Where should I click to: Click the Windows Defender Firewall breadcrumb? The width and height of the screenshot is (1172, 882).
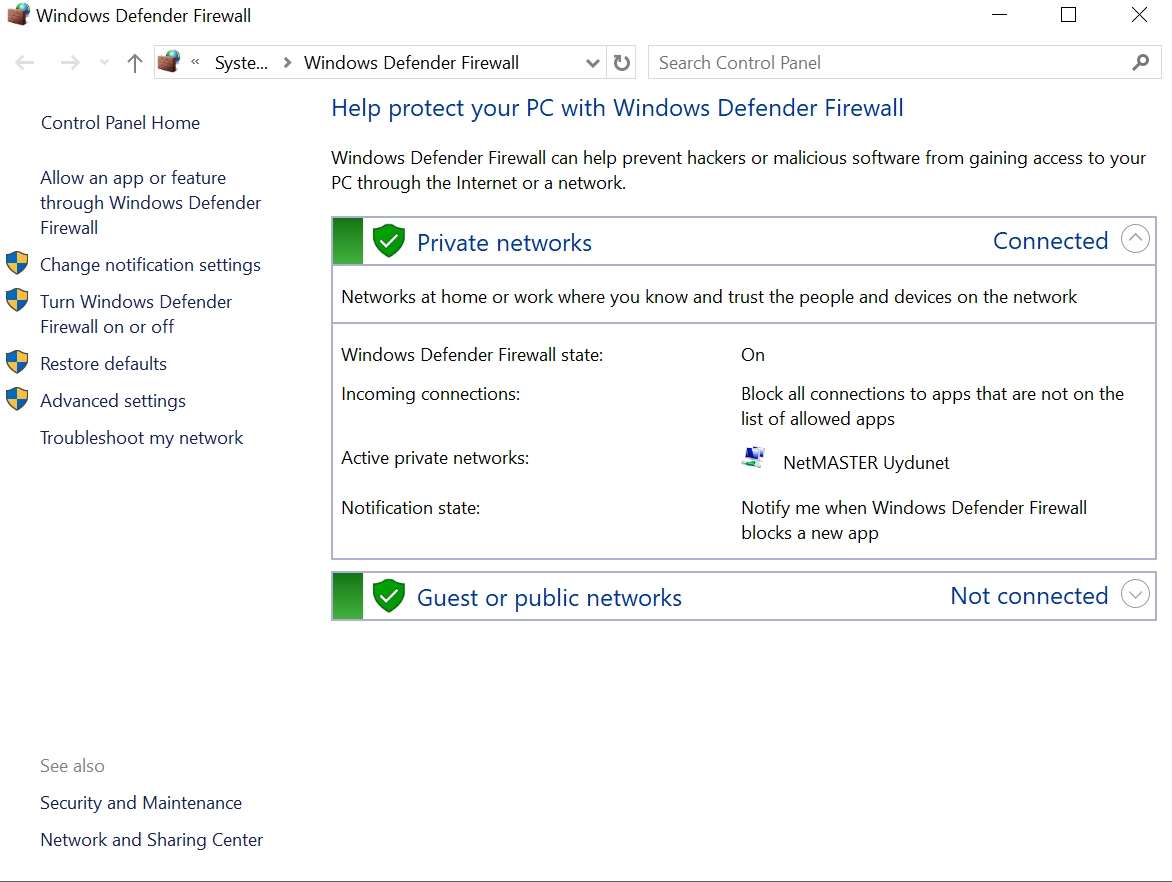point(411,63)
